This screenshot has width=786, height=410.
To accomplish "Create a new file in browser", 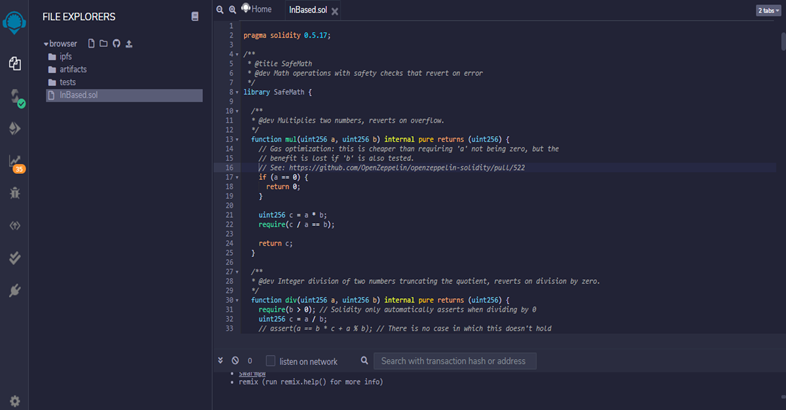I will coord(91,44).
